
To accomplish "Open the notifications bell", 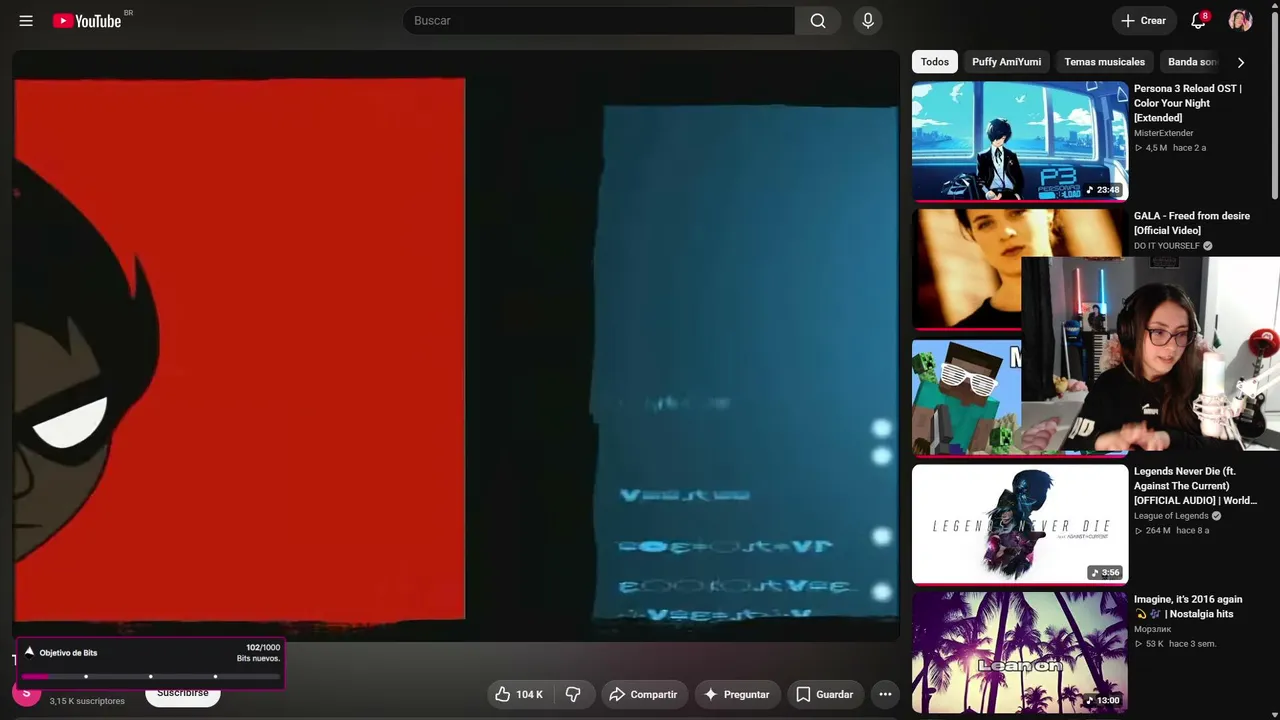I will [x=1198, y=21].
